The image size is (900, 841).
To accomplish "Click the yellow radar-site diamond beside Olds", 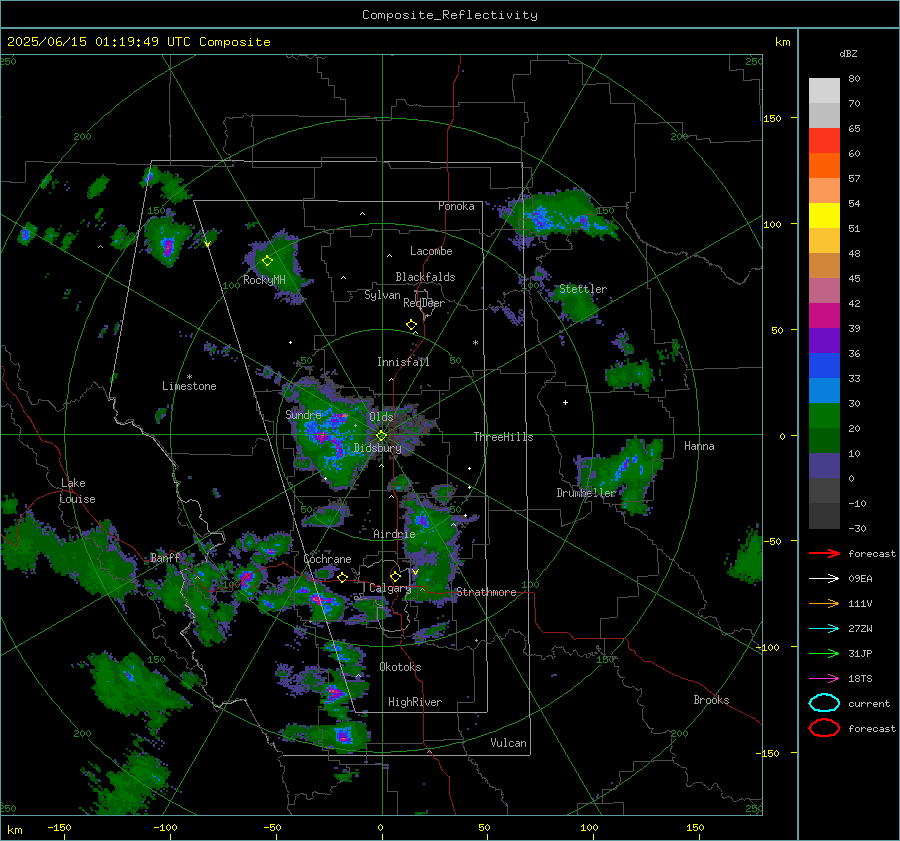I will click(x=381, y=436).
